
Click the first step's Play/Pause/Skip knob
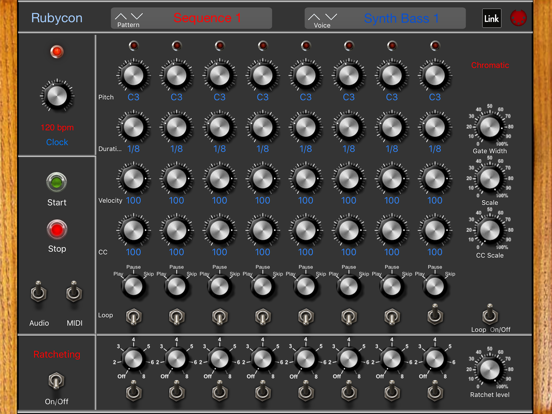pyautogui.click(x=133, y=286)
